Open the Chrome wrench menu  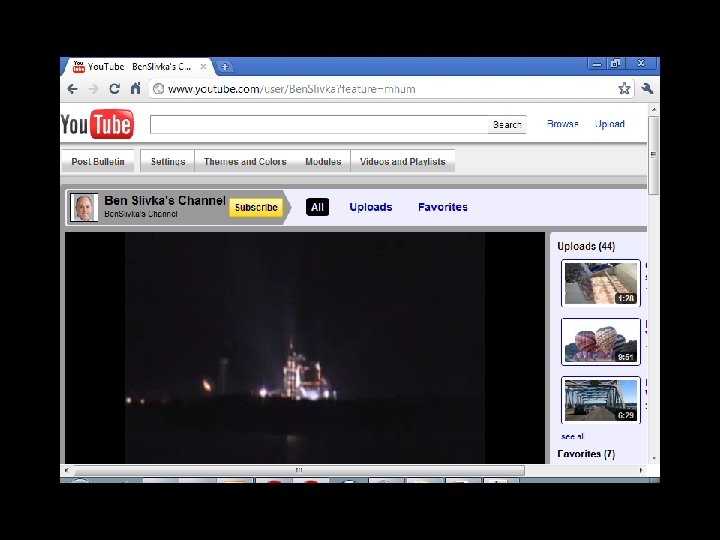(x=648, y=88)
